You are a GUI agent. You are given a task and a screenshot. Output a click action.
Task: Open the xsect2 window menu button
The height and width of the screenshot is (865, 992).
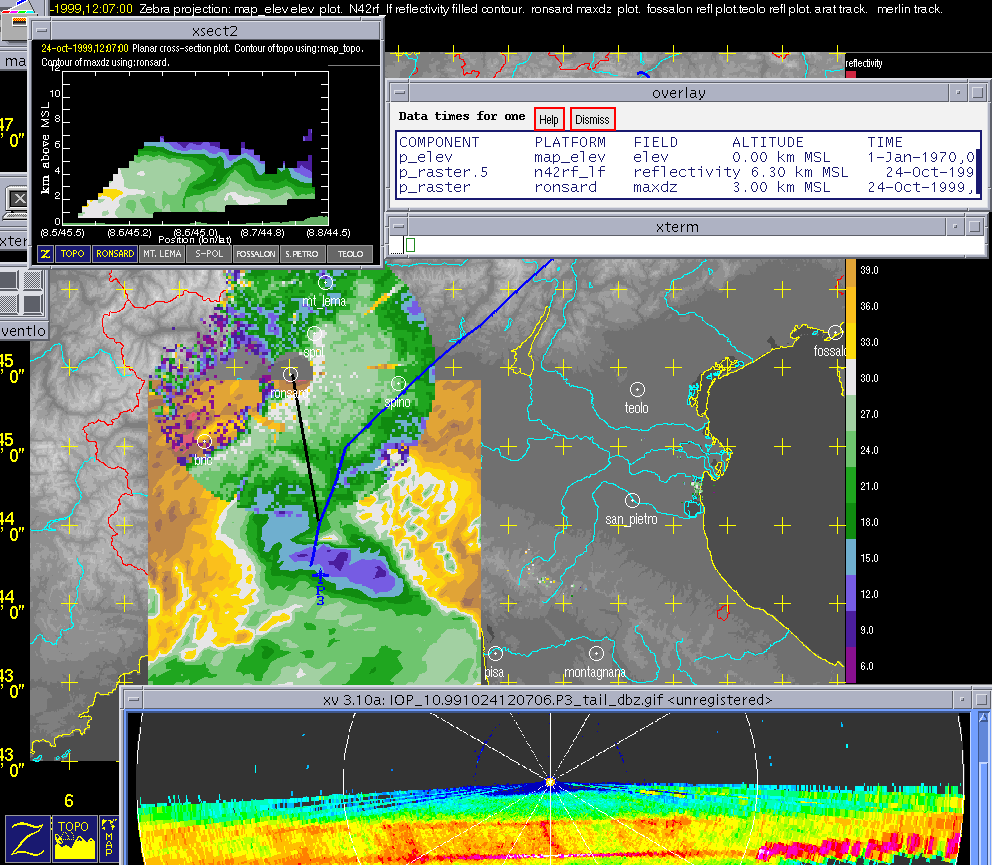tap(40, 30)
